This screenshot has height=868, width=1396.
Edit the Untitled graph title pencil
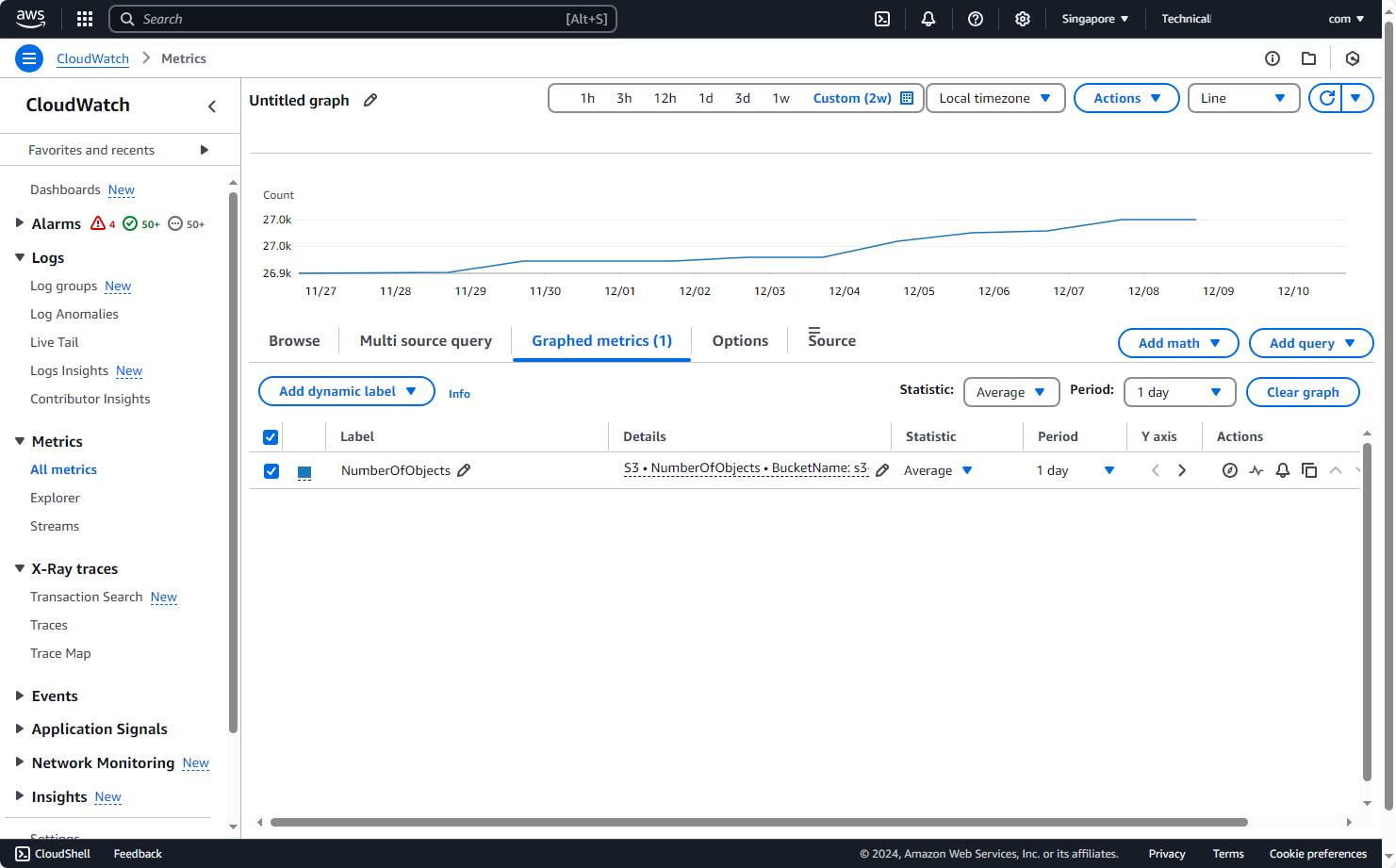[x=370, y=100]
